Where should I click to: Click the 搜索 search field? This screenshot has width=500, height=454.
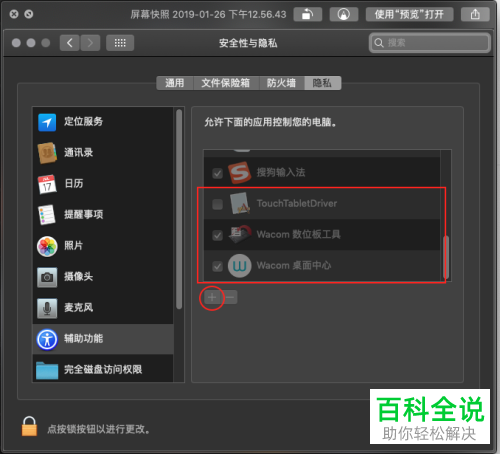coord(430,43)
